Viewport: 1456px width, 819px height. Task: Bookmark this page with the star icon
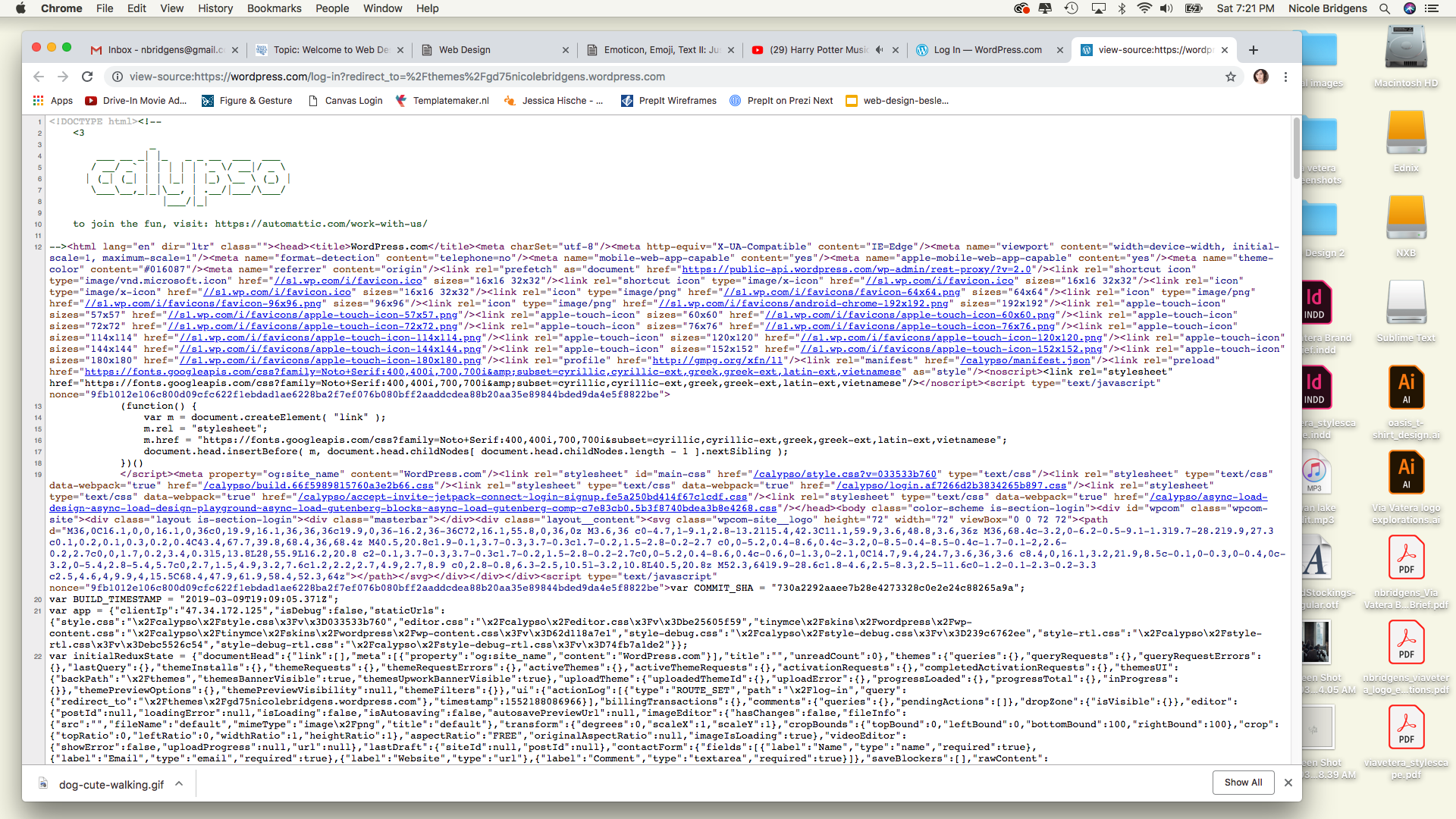pyautogui.click(x=1231, y=77)
